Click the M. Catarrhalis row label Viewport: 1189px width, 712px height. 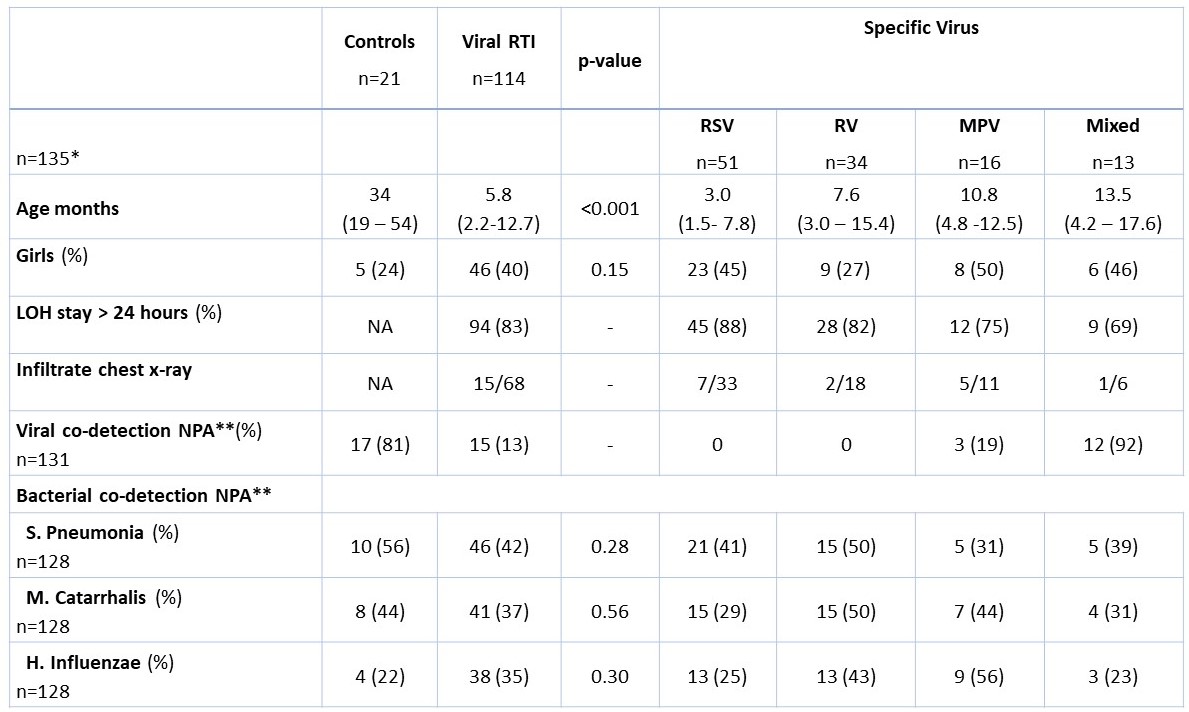[x=104, y=598]
